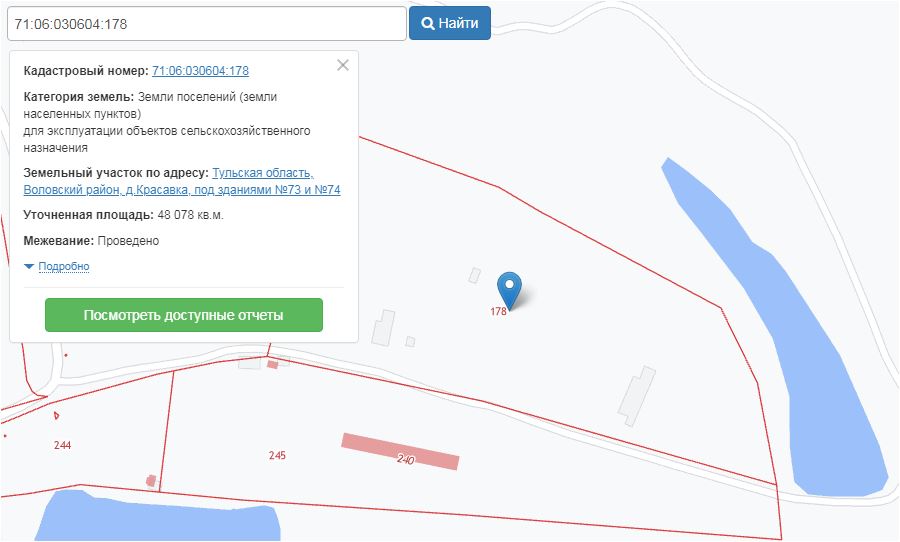Click the small red triangle marker at left
Viewport: 900px width, 542px height.
coord(56,415)
